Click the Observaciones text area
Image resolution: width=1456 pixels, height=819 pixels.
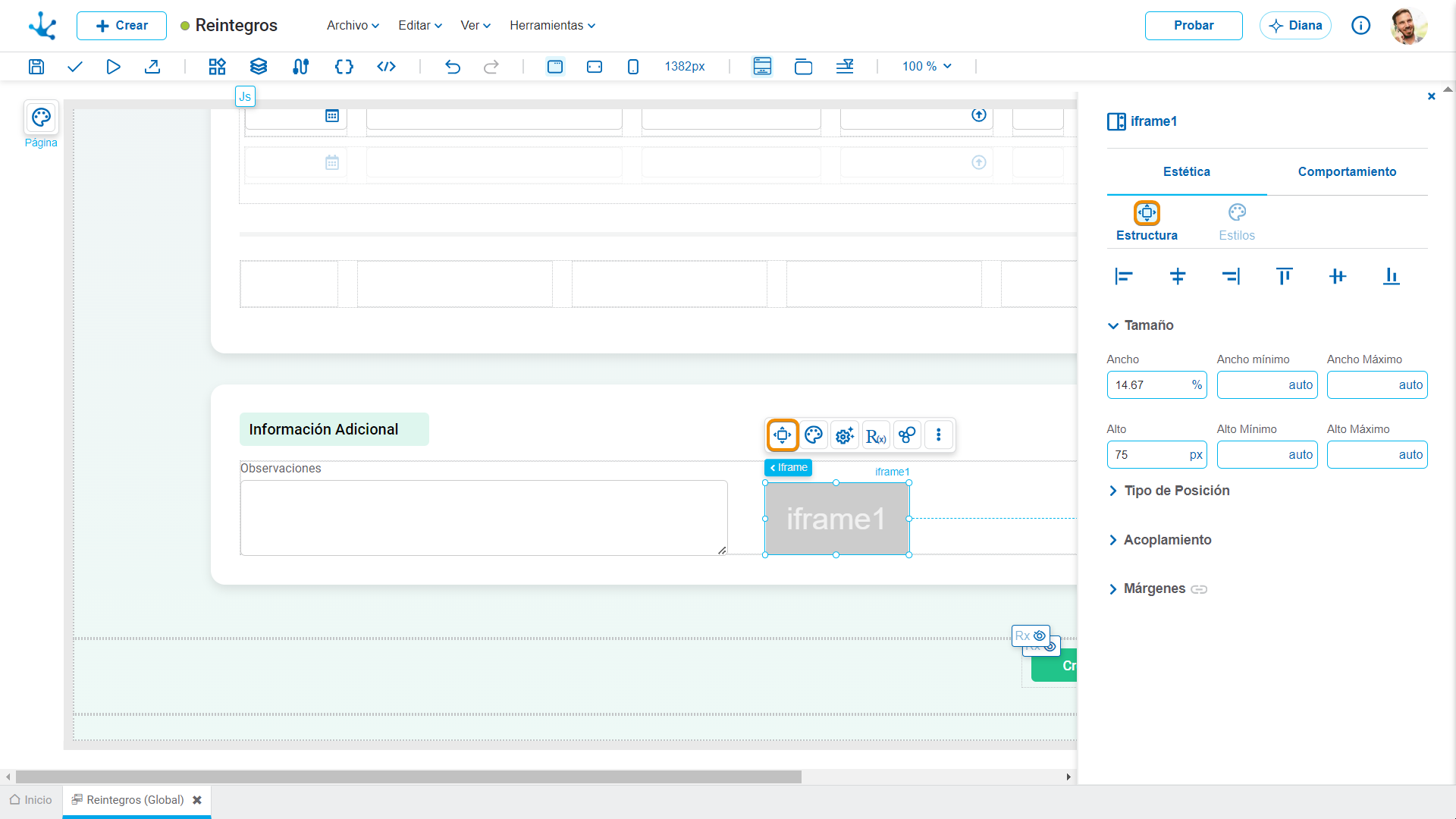point(484,518)
